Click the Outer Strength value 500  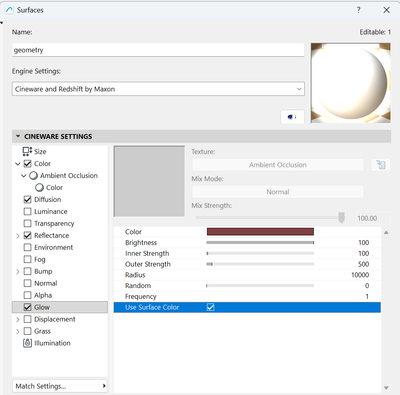pos(364,264)
